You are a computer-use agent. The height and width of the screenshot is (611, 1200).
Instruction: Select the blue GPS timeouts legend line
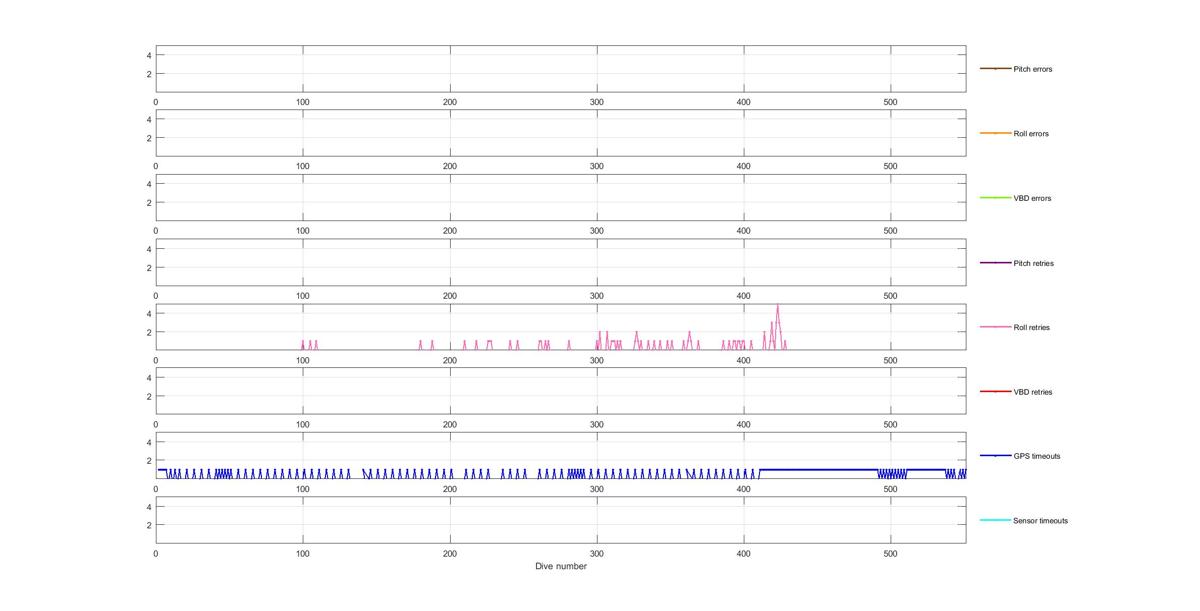pos(995,456)
